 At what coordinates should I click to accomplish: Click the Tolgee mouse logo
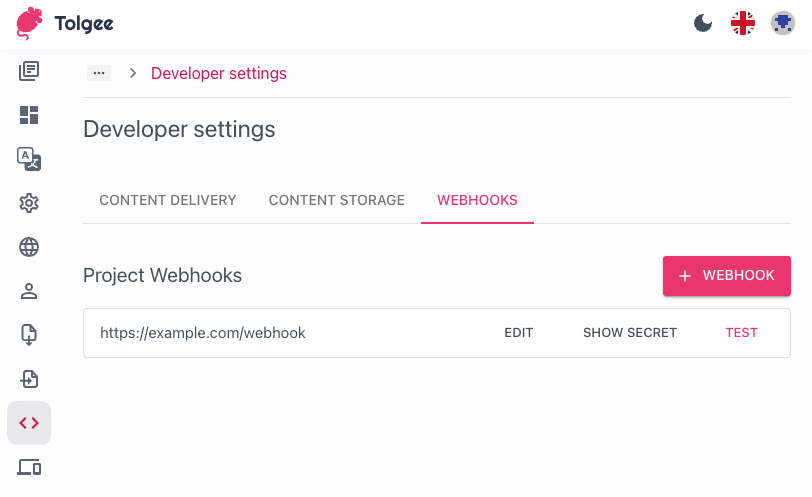[30, 23]
